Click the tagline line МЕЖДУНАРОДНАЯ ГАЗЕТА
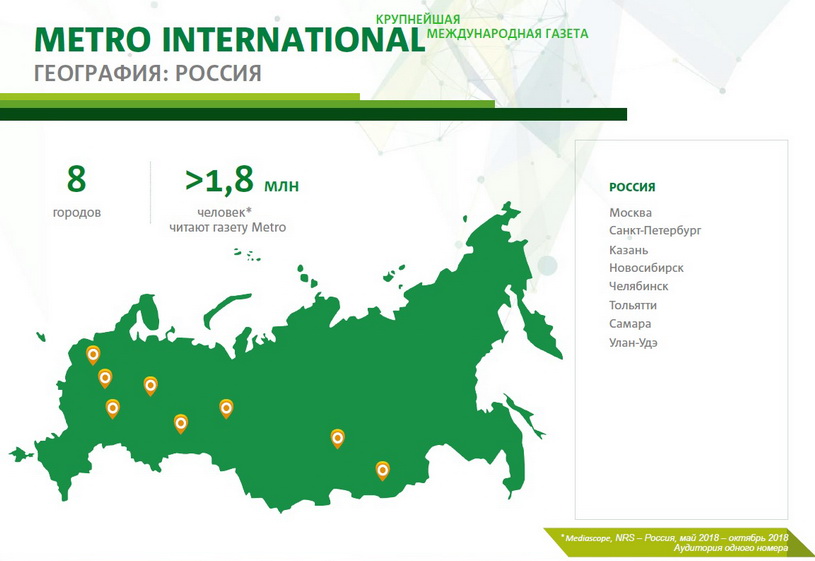Image resolution: width=815 pixels, height=561 pixels. pyautogui.click(x=507, y=34)
